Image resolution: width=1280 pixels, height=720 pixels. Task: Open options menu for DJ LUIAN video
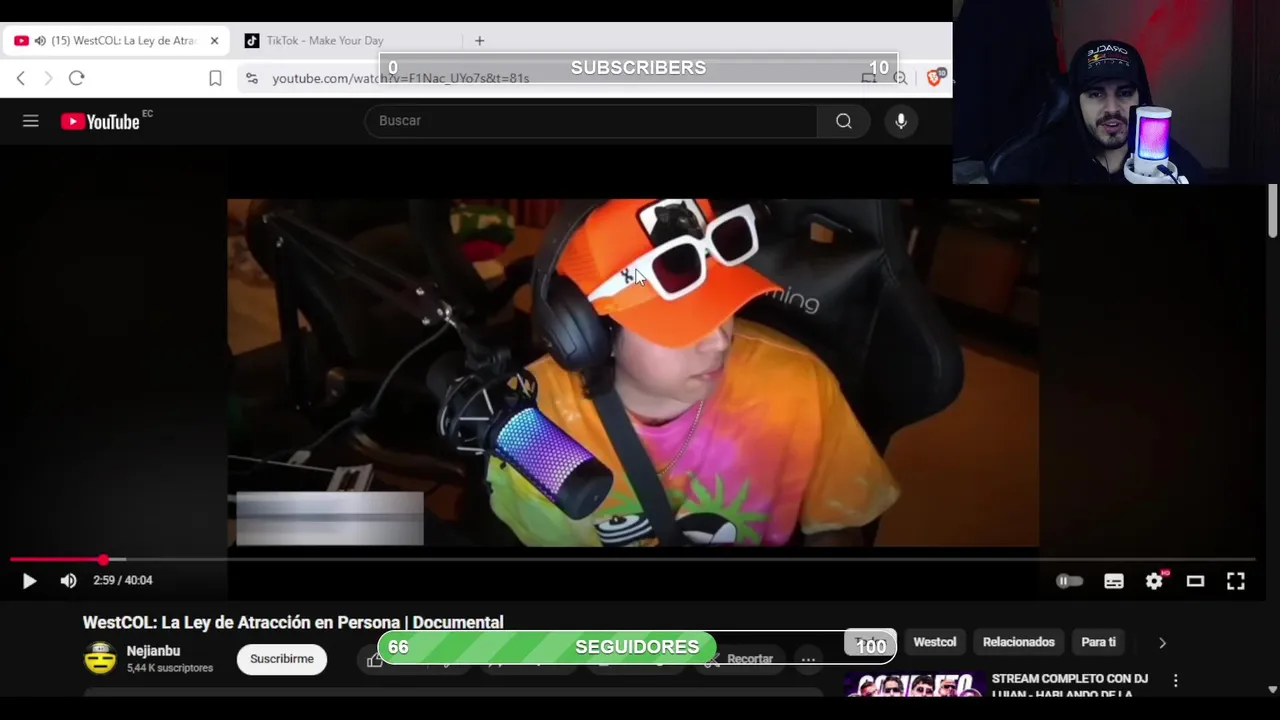point(1176,680)
